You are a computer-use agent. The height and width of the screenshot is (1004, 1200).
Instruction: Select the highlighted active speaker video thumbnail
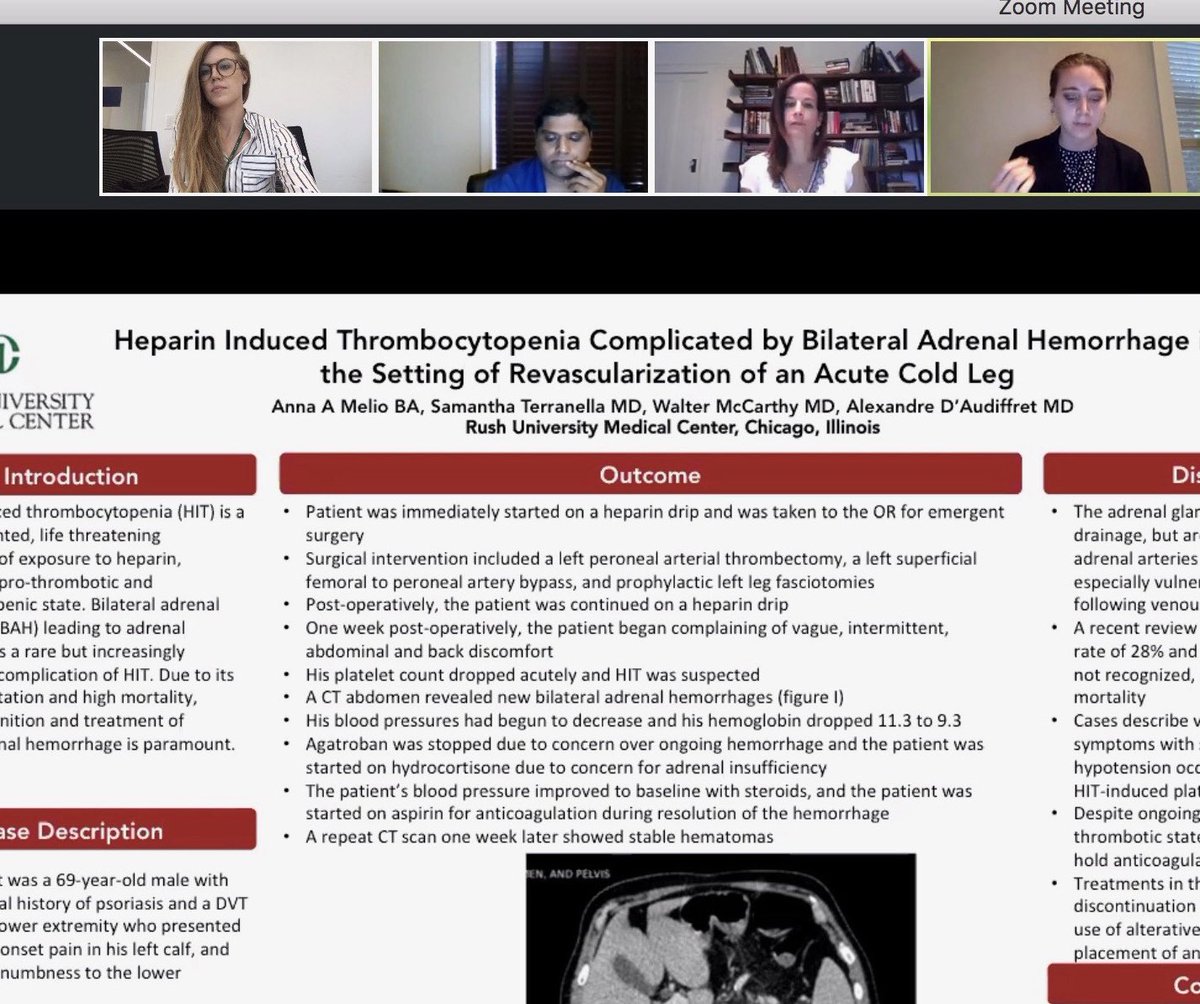click(x=1065, y=116)
